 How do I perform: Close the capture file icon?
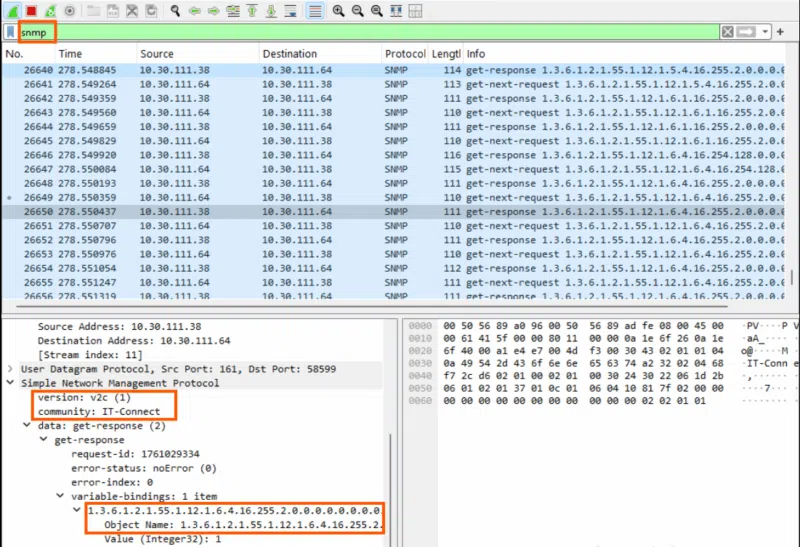(132, 11)
